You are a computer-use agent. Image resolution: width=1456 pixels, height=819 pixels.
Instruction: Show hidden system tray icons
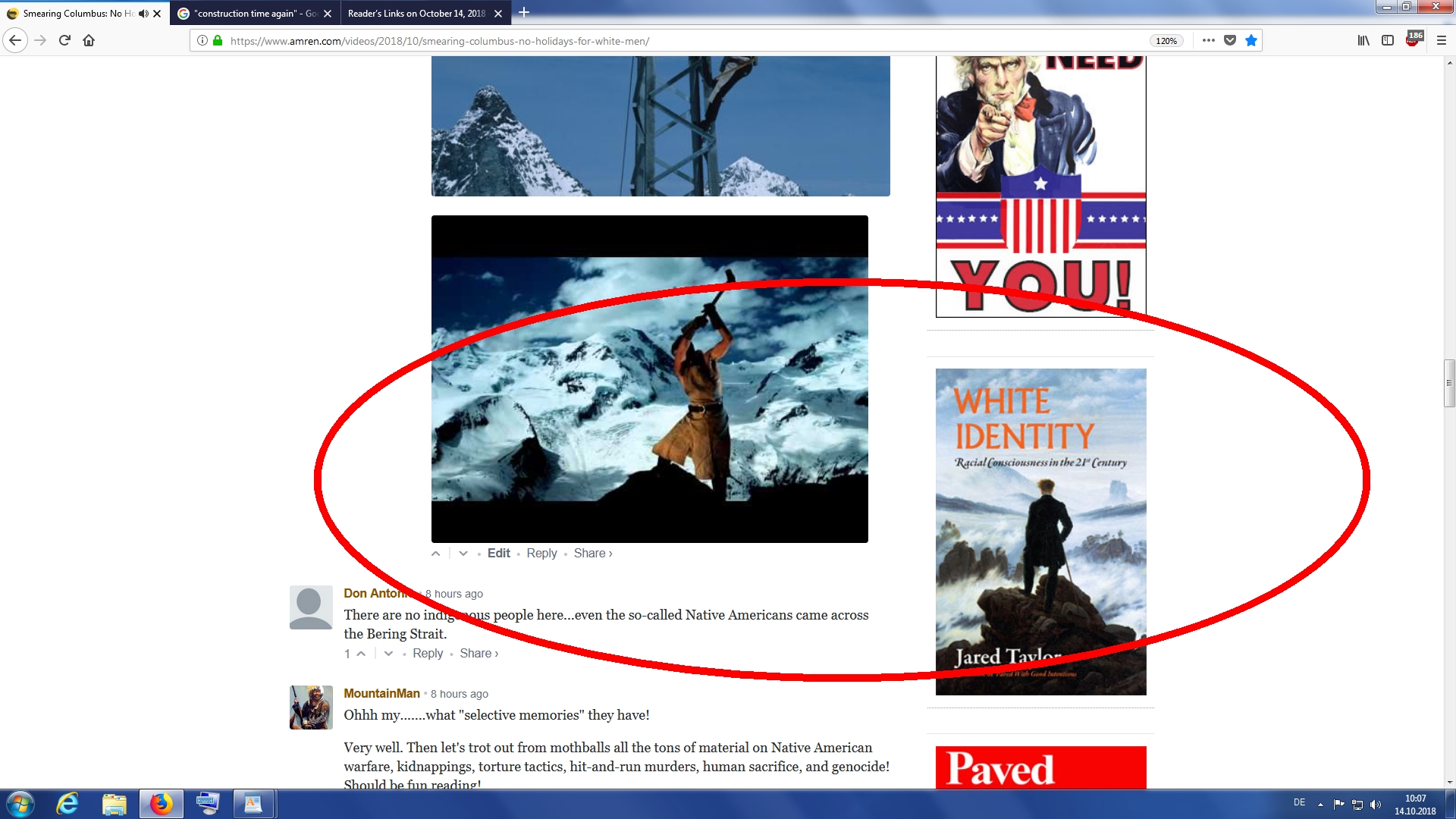(x=1320, y=805)
